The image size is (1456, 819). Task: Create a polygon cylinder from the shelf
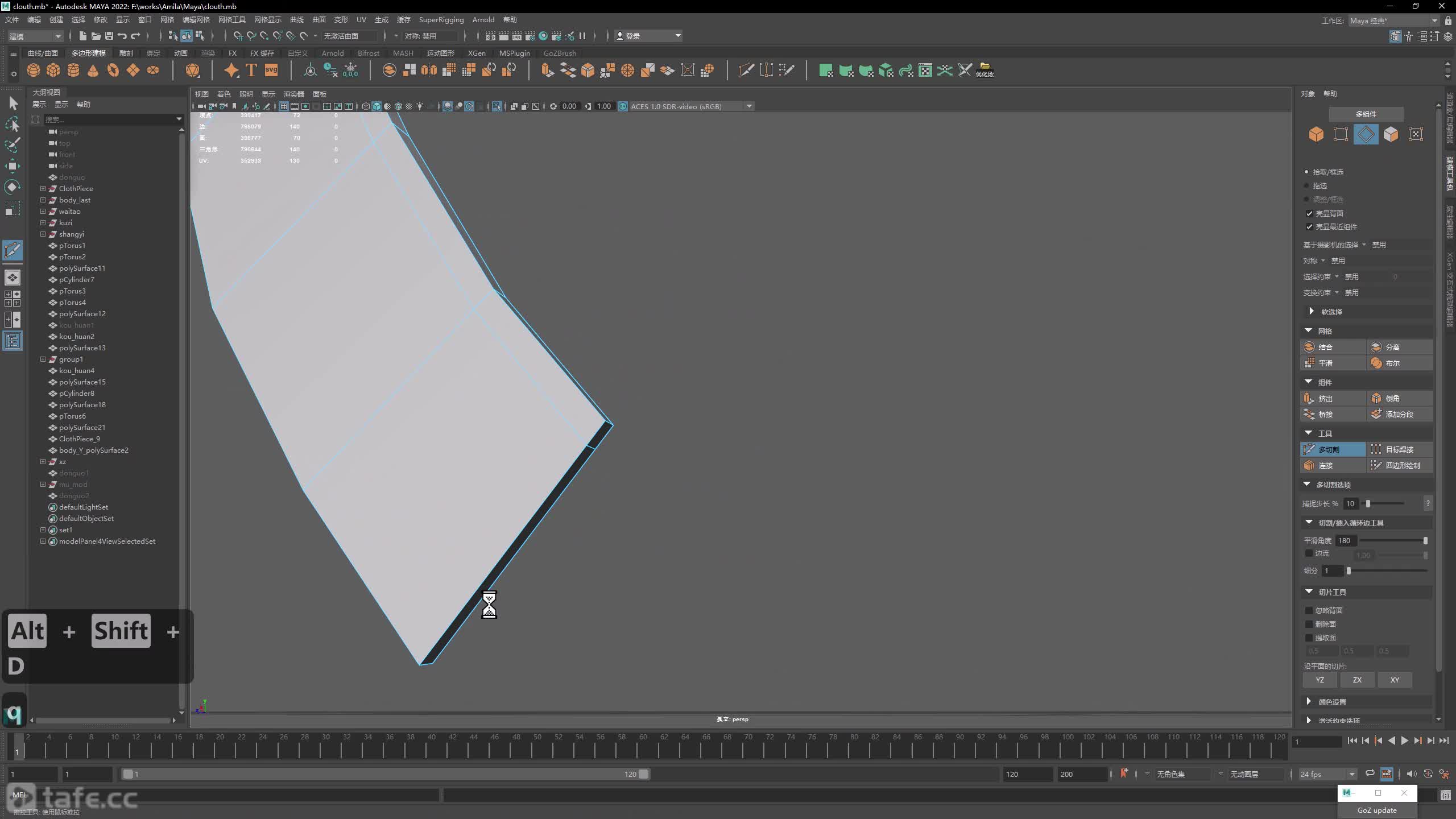(73, 71)
